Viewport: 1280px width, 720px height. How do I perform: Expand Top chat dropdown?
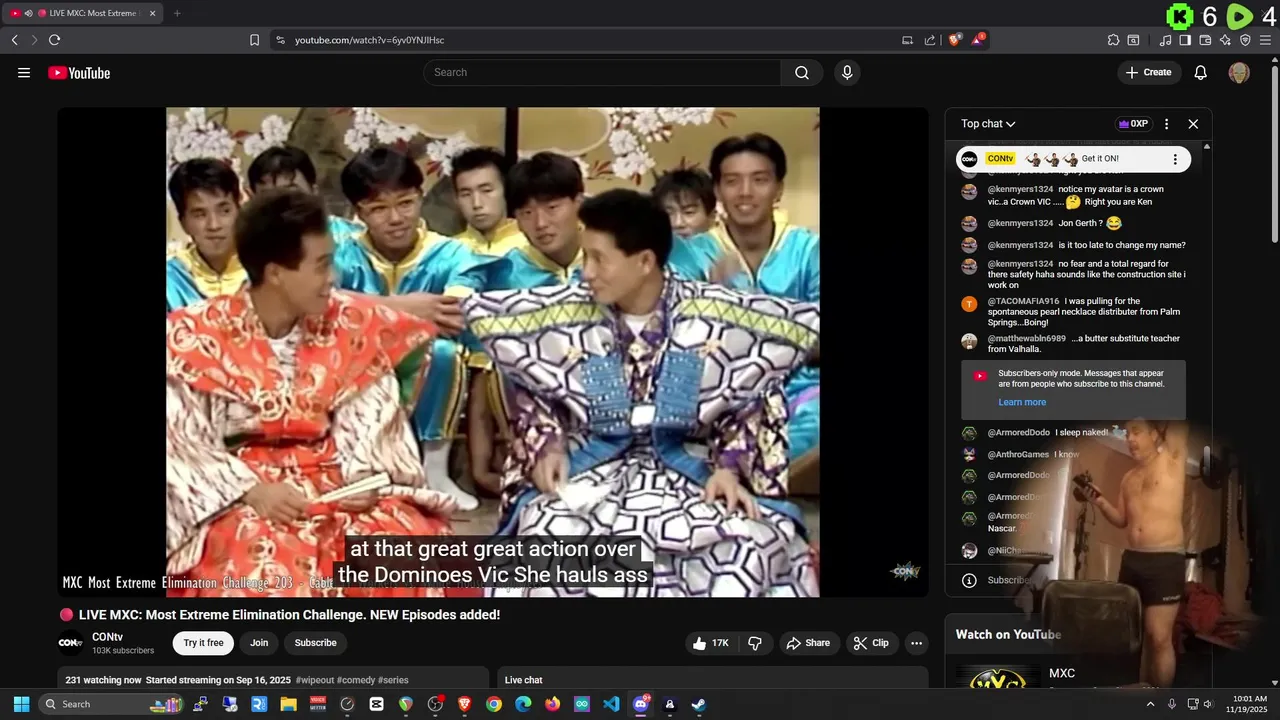click(988, 124)
